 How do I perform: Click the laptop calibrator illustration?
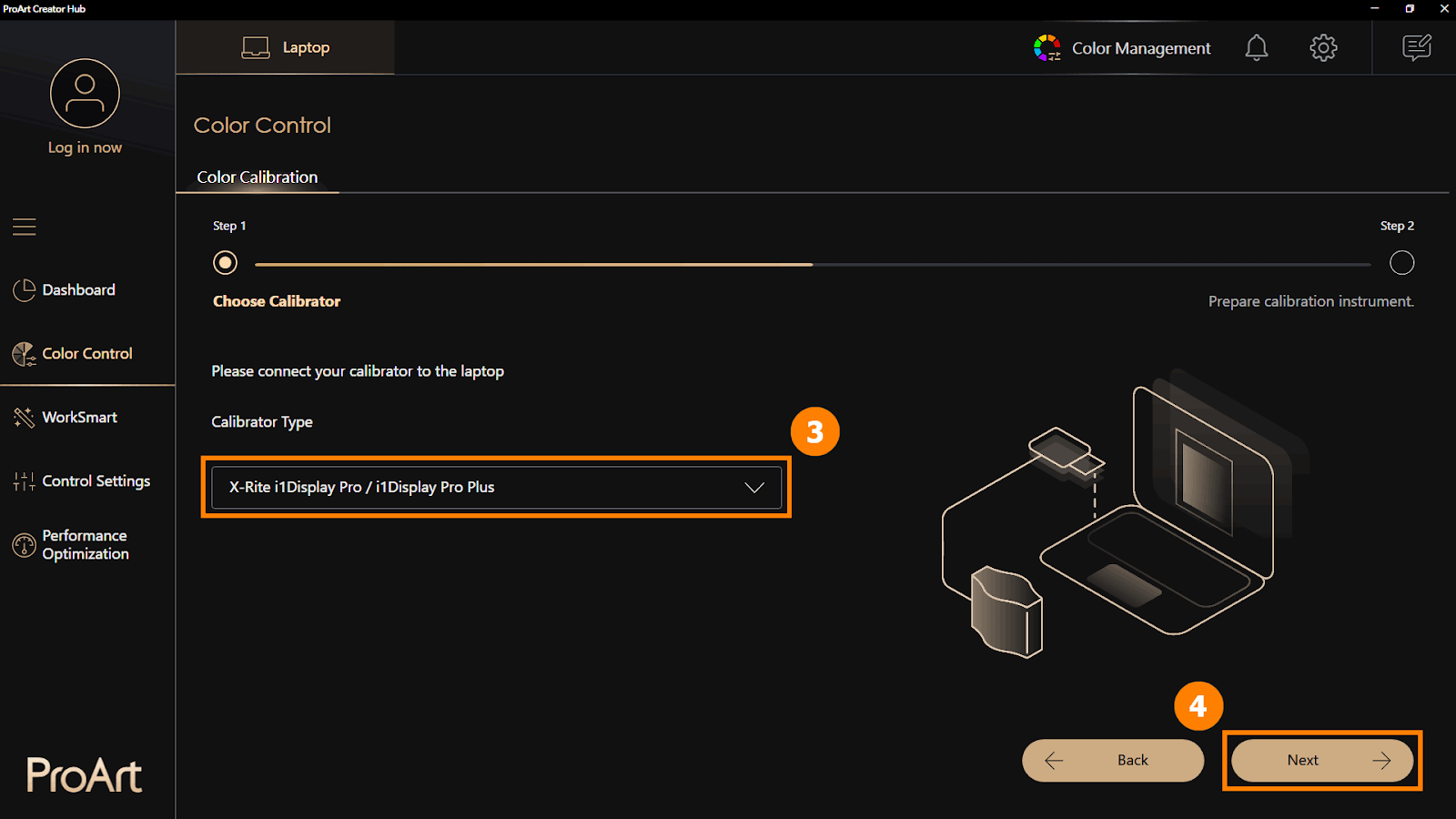[1125, 514]
